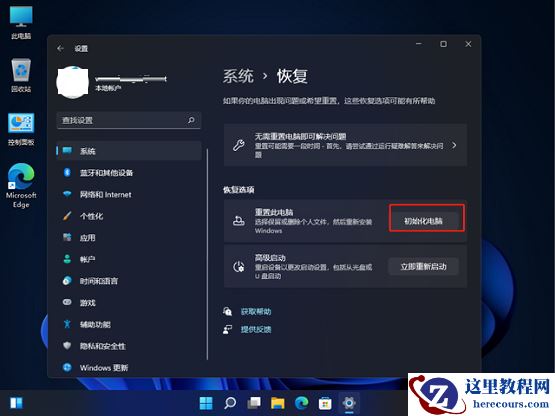Click in the 查找设置 search field
The image size is (555, 416).
[x=128, y=120]
